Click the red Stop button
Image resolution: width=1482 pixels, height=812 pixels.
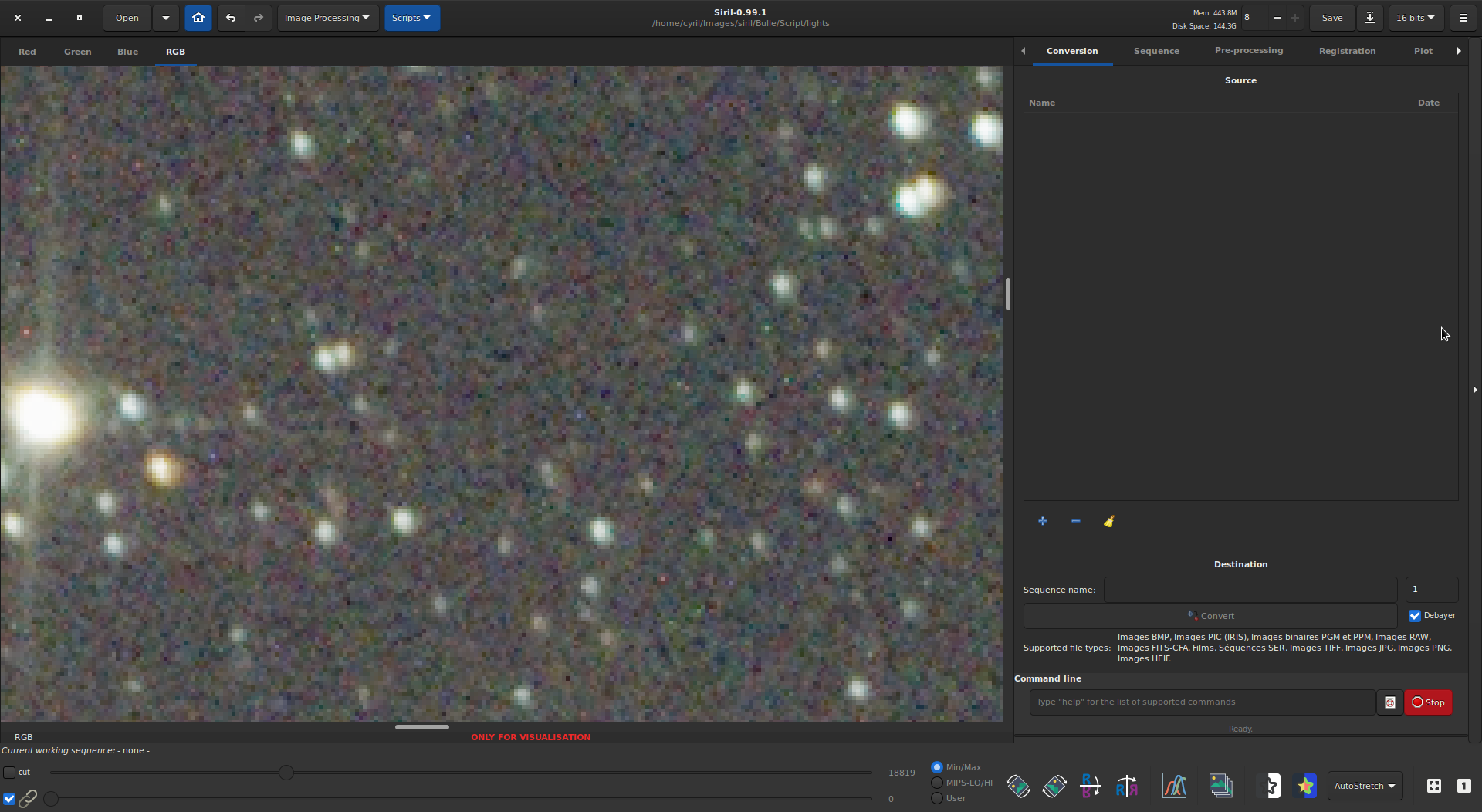[x=1428, y=702]
